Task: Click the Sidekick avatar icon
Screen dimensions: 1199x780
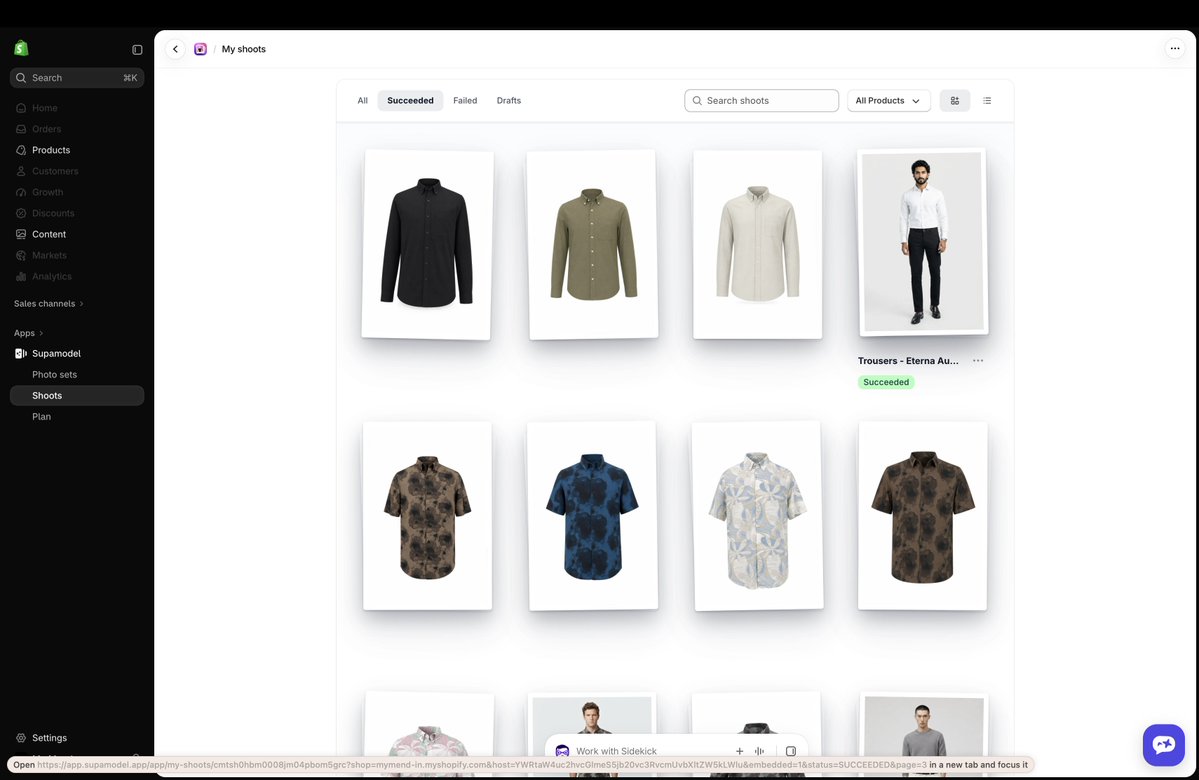Action: tap(562, 751)
